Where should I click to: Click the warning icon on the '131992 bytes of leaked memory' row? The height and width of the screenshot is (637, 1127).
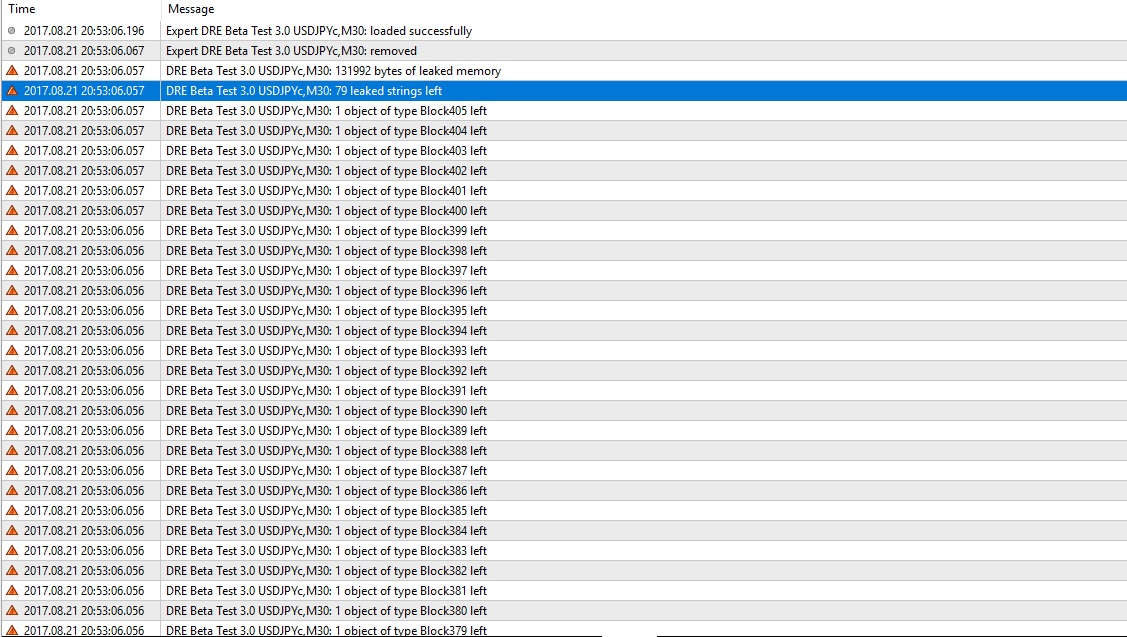(x=12, y=70)
